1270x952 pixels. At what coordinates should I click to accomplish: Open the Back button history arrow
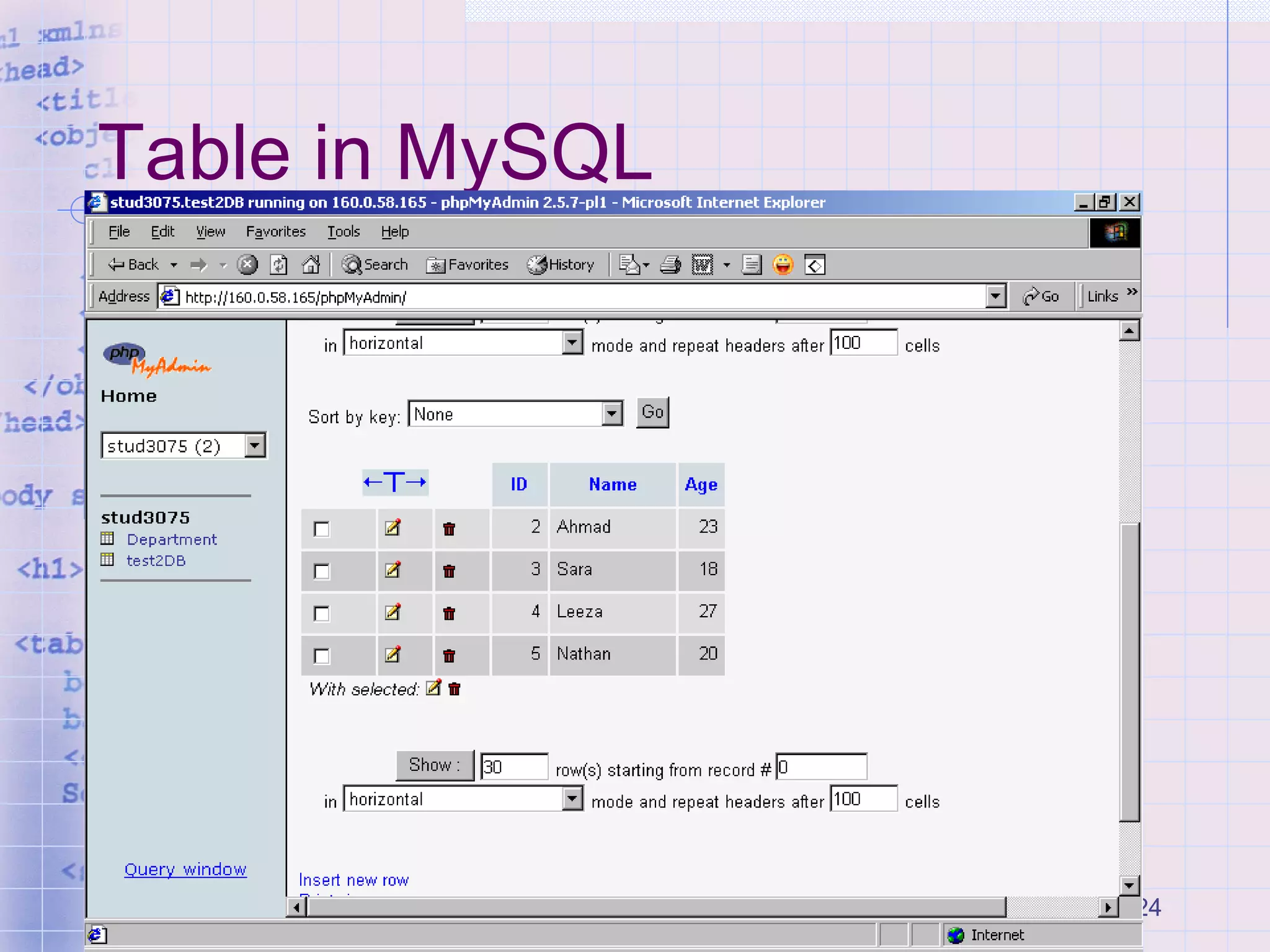coord(174,265)
